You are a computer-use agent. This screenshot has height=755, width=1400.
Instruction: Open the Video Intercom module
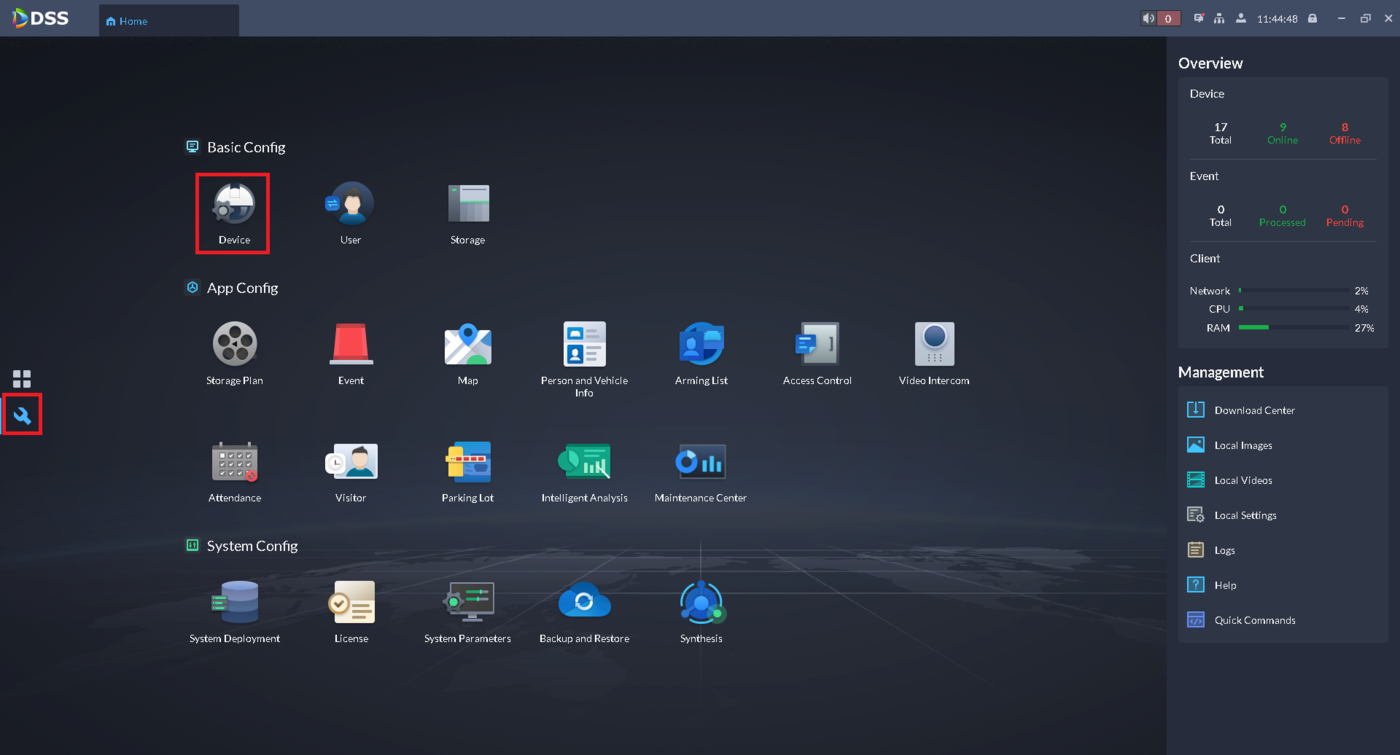933,345
